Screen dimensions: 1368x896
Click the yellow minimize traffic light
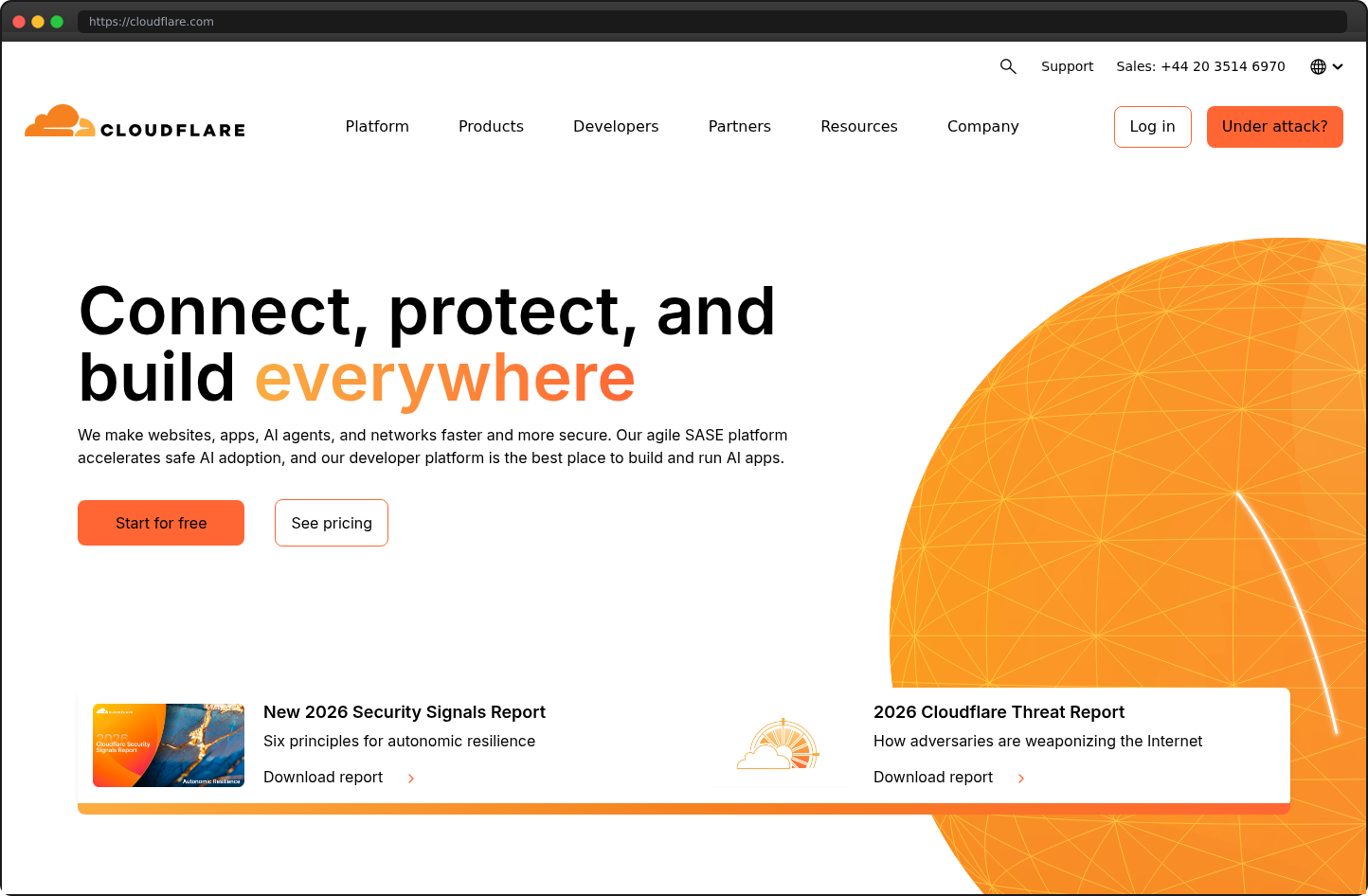click(37, 21)
